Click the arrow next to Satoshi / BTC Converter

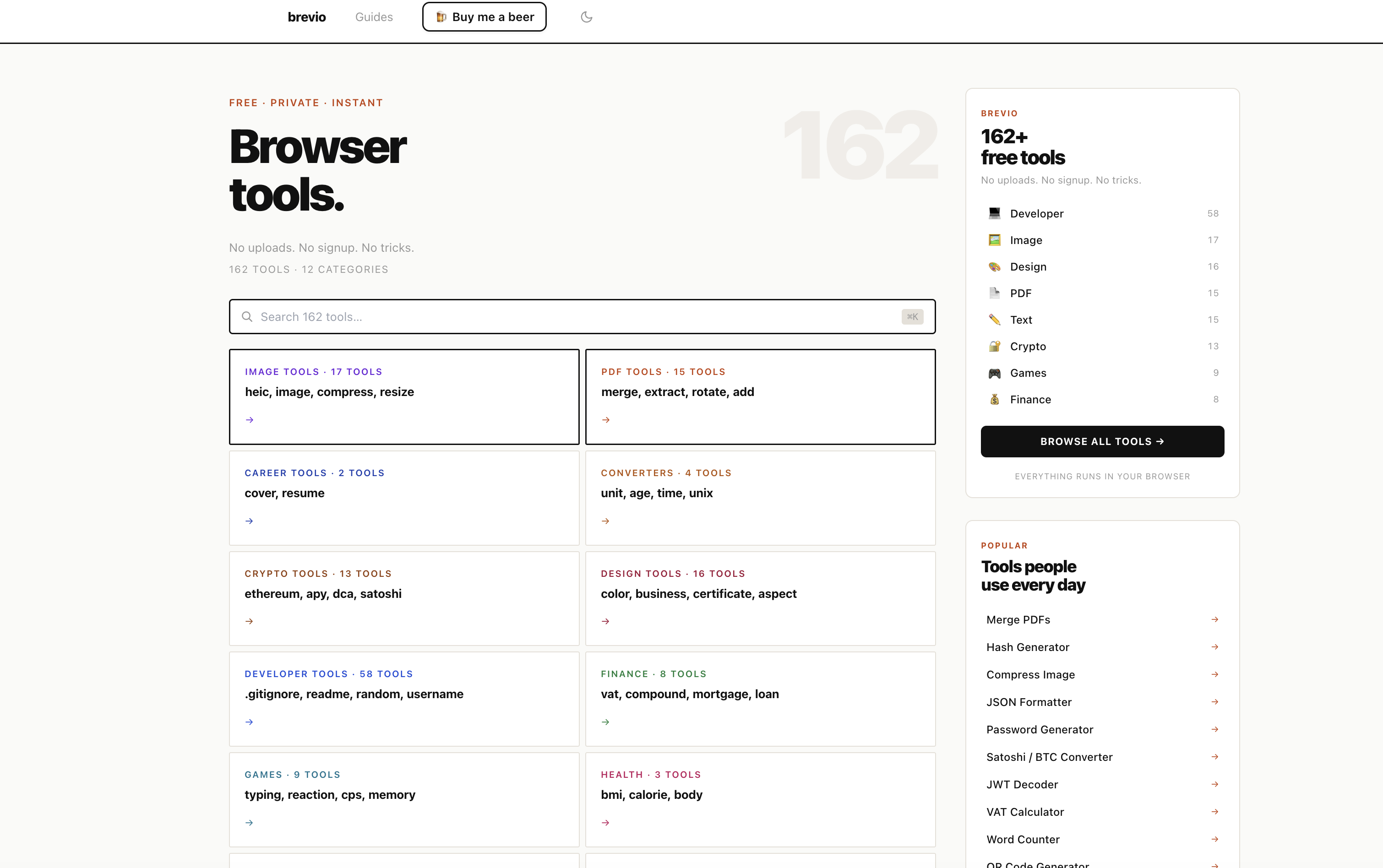(1215, 757)
